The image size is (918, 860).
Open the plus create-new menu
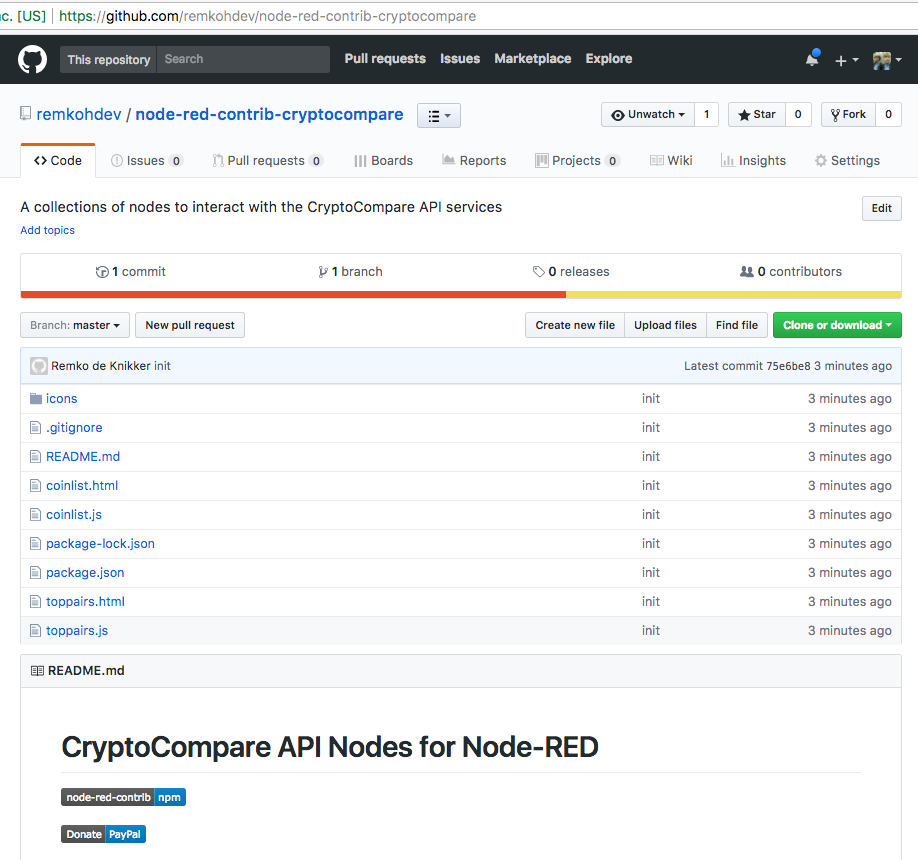coord(847,60)
